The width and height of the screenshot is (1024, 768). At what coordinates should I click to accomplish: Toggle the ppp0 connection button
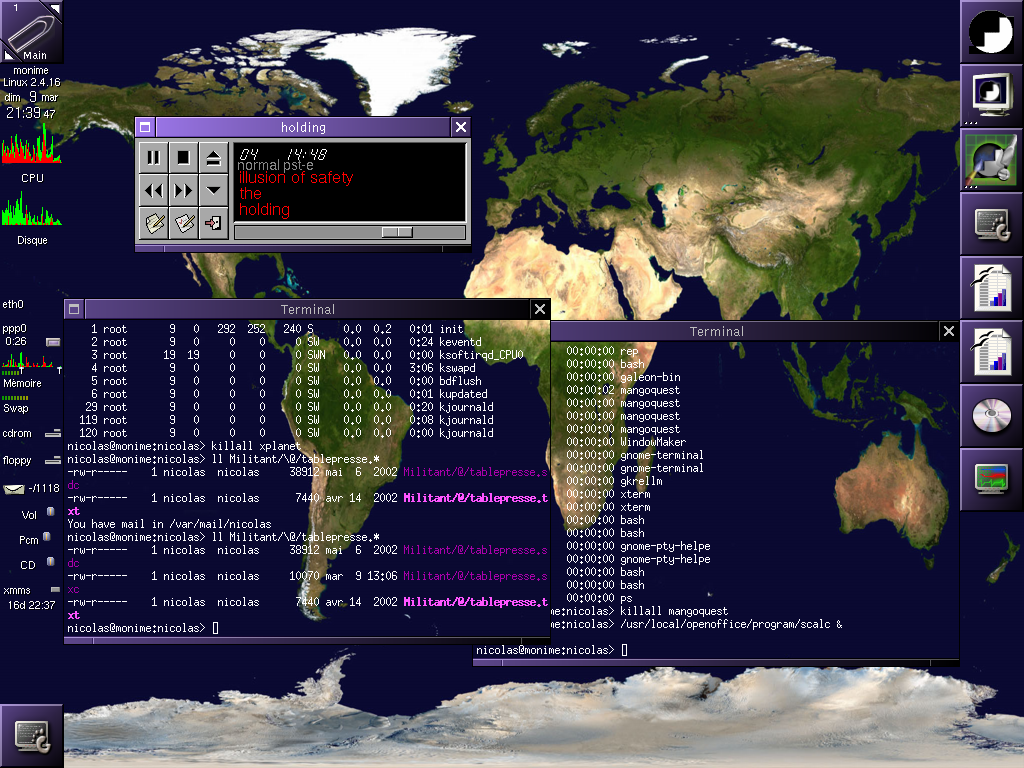click(52, 341)
